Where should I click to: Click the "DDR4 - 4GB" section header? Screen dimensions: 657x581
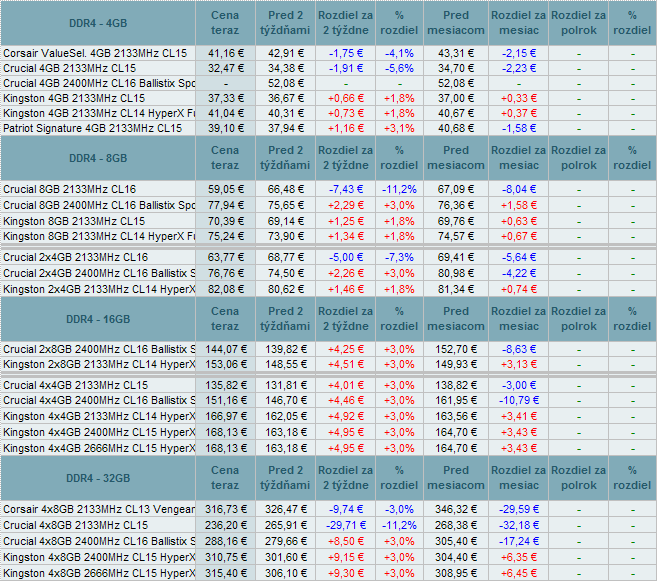[x=98, y=23]
